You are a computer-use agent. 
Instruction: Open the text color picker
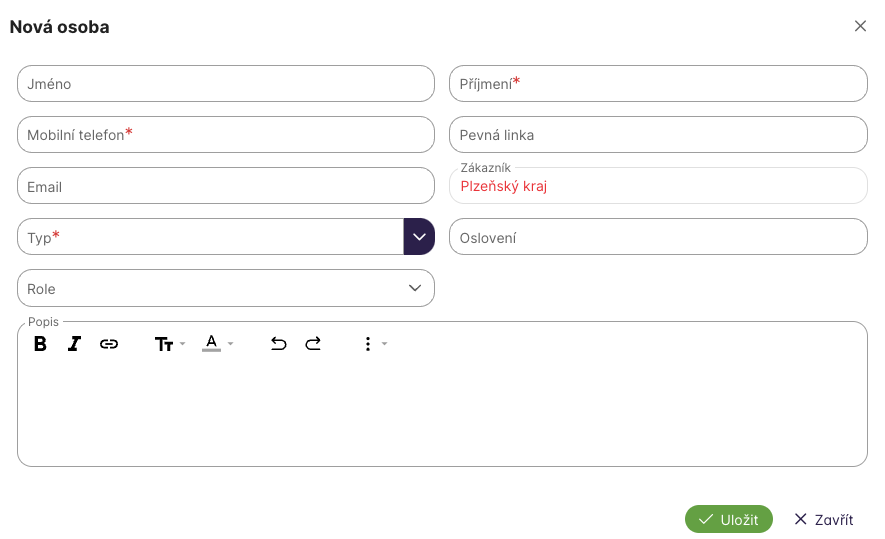point(216,344)
